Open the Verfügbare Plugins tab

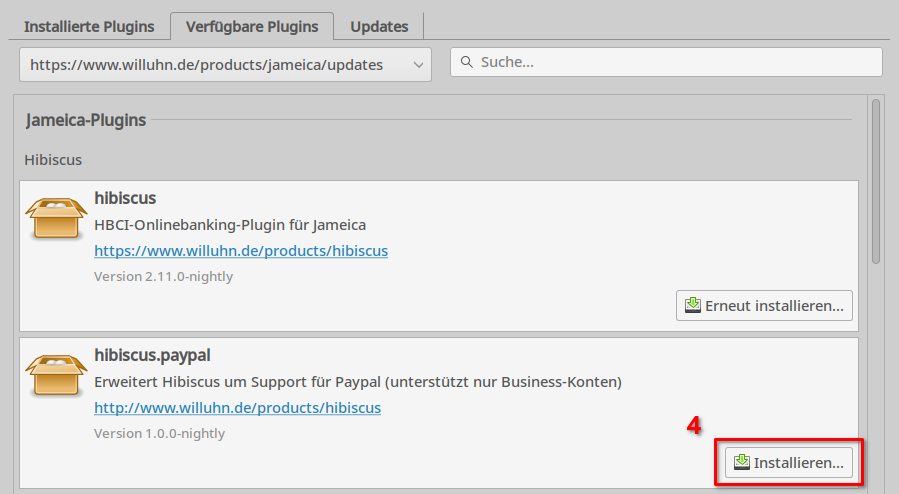click(x=252, y=26)
